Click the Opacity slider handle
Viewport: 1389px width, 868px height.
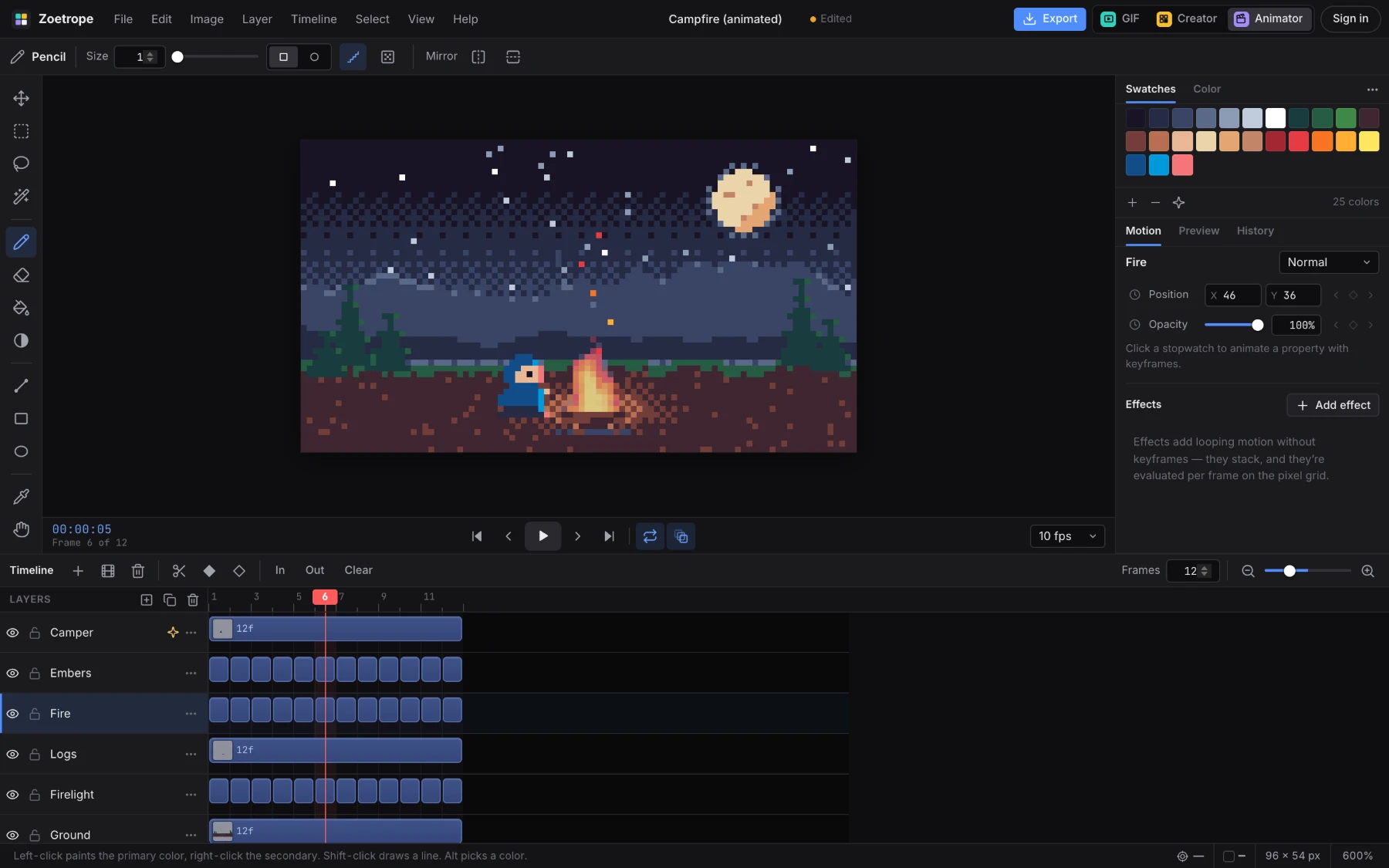point(1258,325)
